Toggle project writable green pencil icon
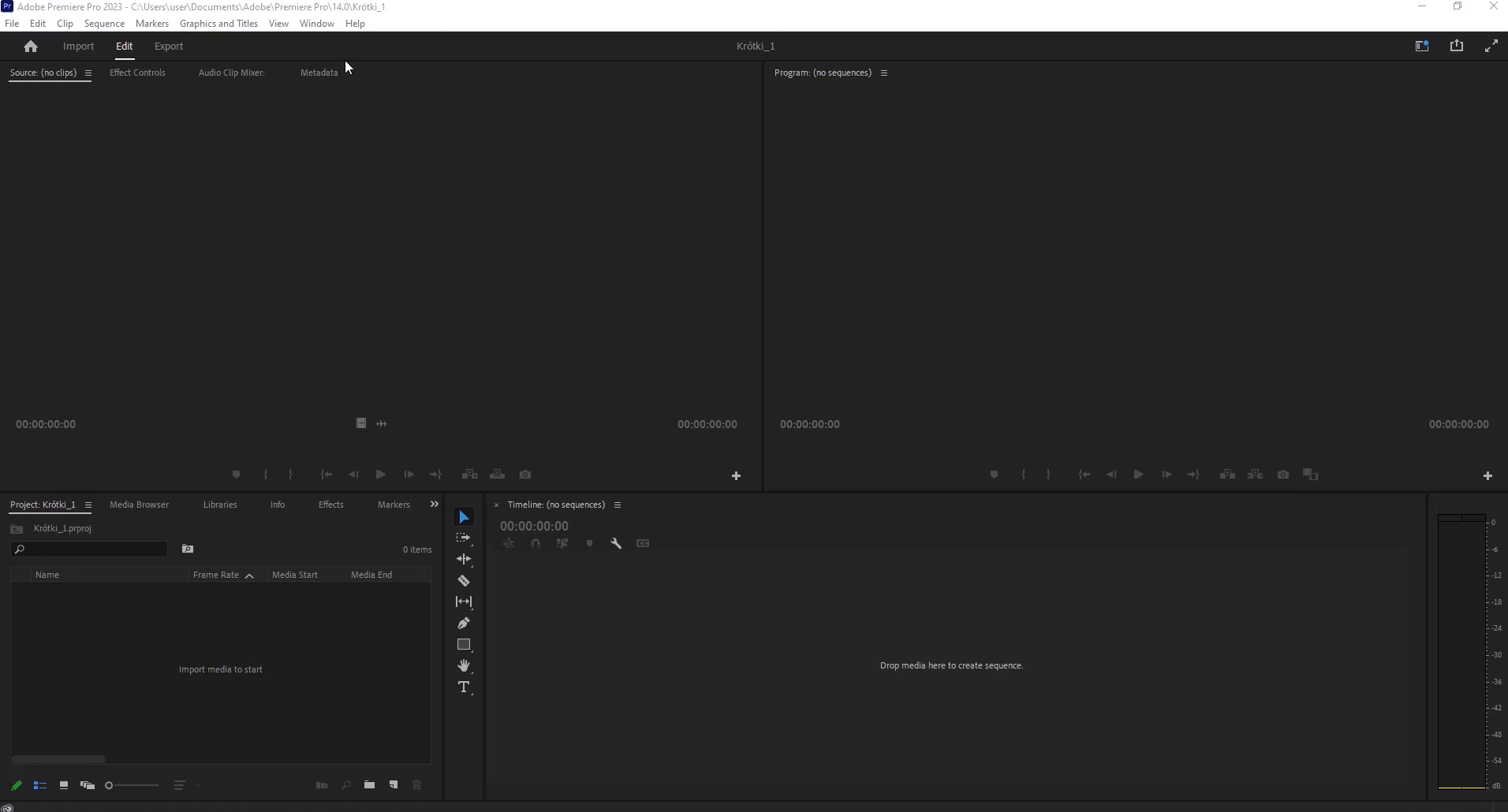The width and height of the screenshot is (1508, 812). pyautogui.click(x=17, y=785)
